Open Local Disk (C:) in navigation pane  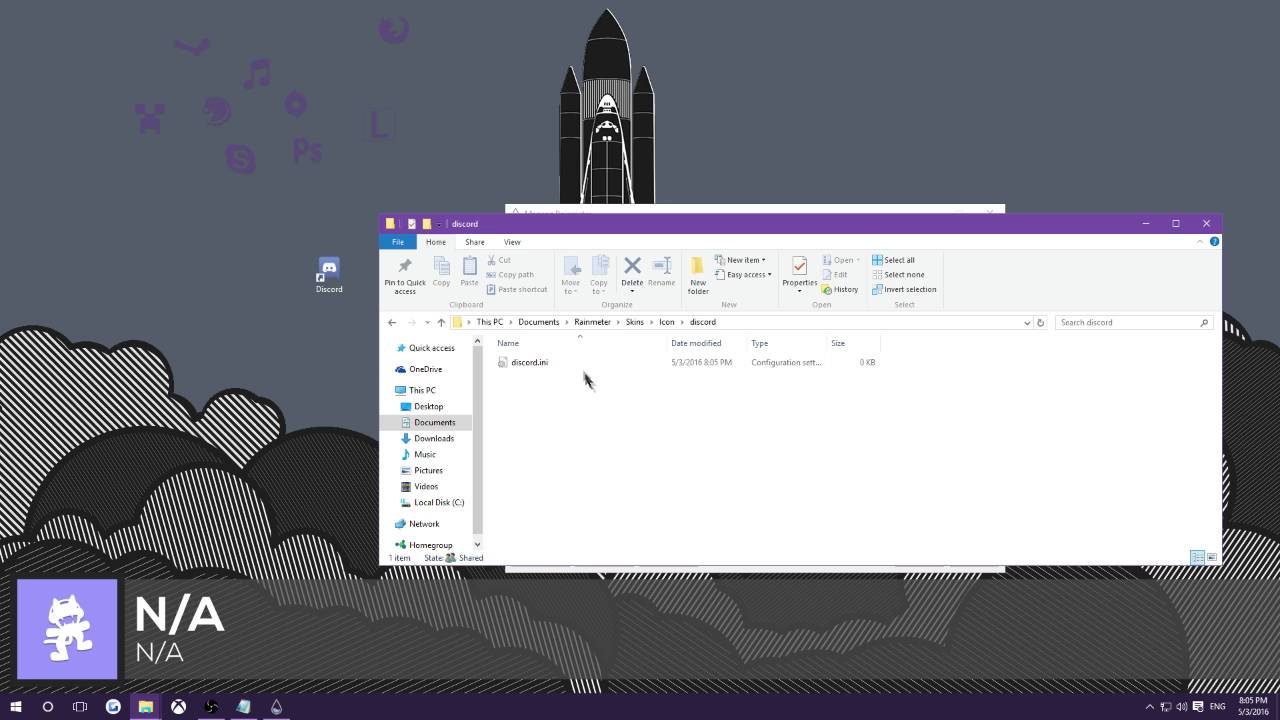click(439, 502)
